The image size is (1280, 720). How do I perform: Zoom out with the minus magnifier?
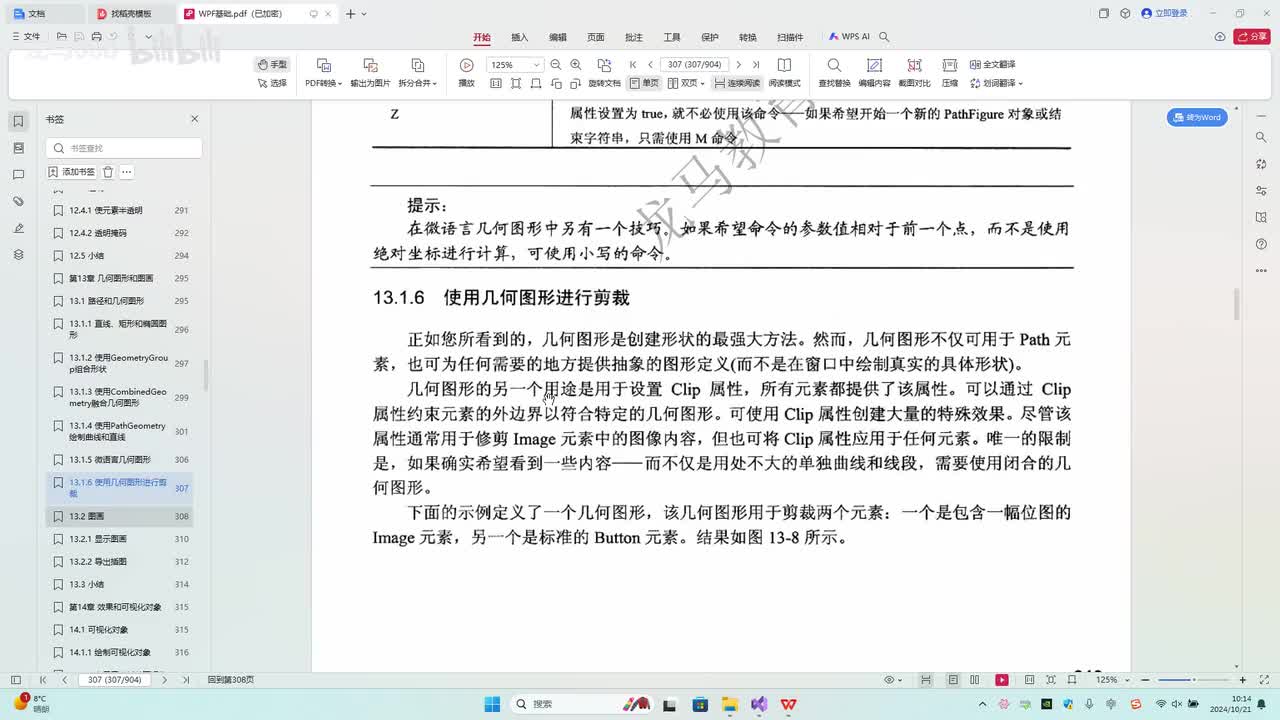coord(556,65)
